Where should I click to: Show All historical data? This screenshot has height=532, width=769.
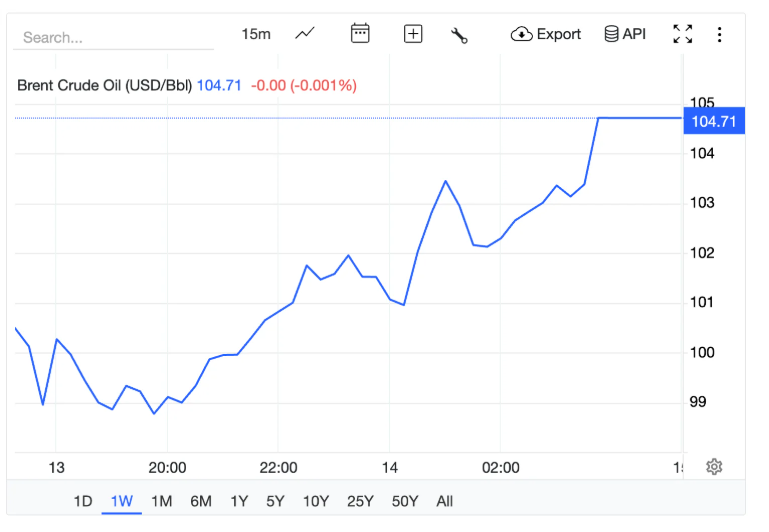click(445, 501)
